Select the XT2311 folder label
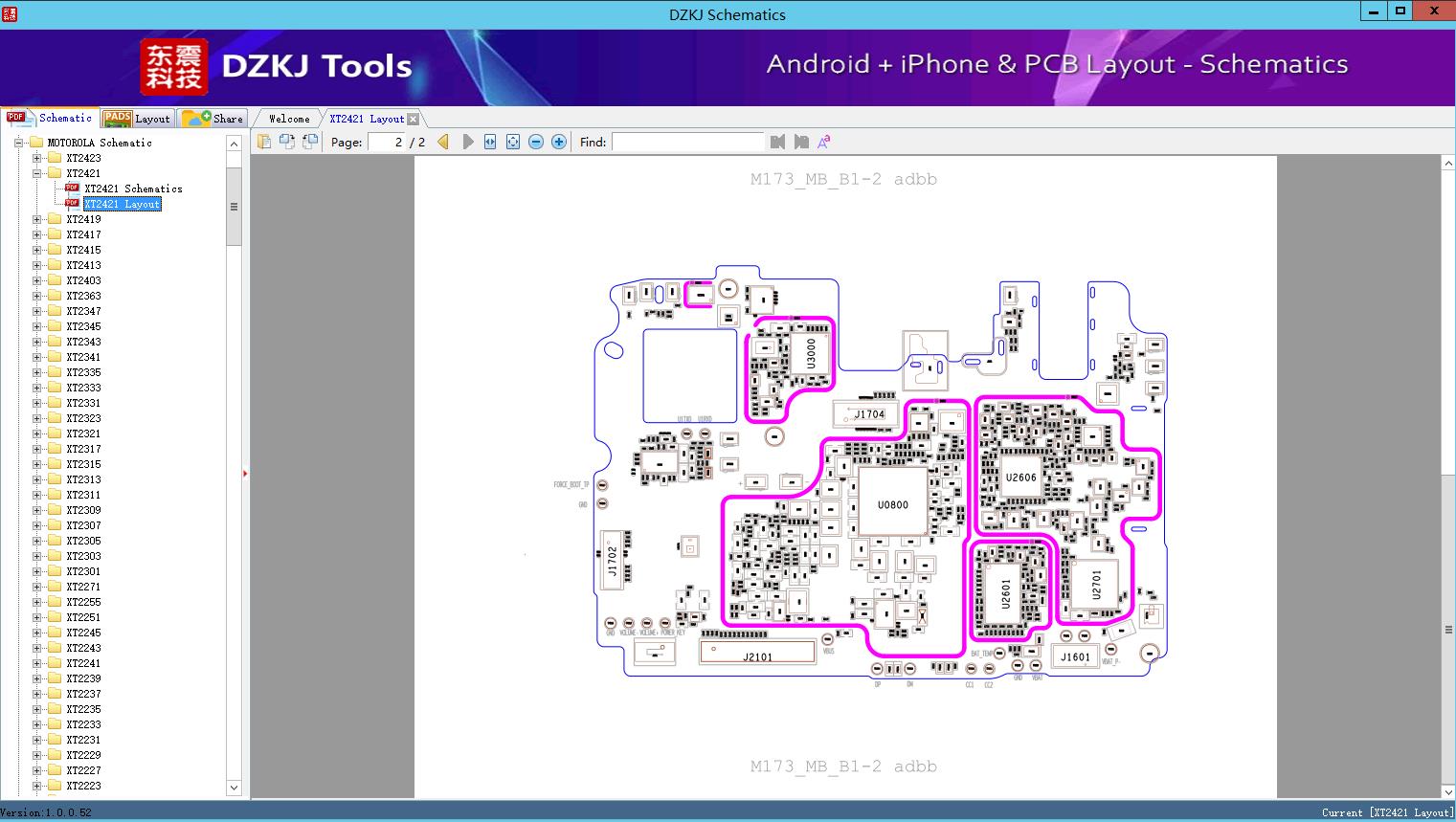The width and height of the screenshot is (1456, 822). click(x=83, y=495)
